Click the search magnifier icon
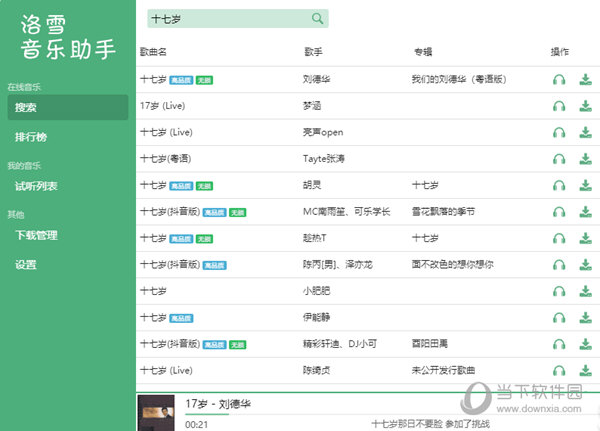Viewport: 600px width, 431px height. tap(317, 19)
